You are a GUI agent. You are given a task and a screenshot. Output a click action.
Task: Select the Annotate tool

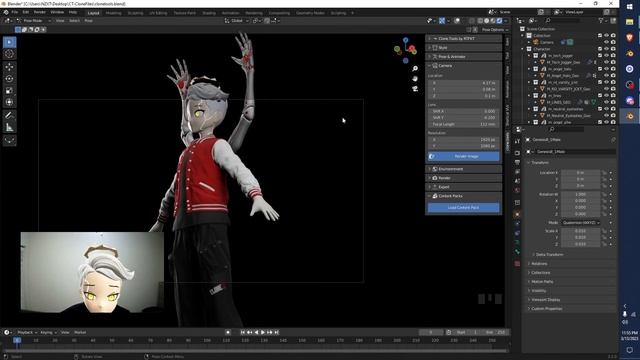pos(9,116)
